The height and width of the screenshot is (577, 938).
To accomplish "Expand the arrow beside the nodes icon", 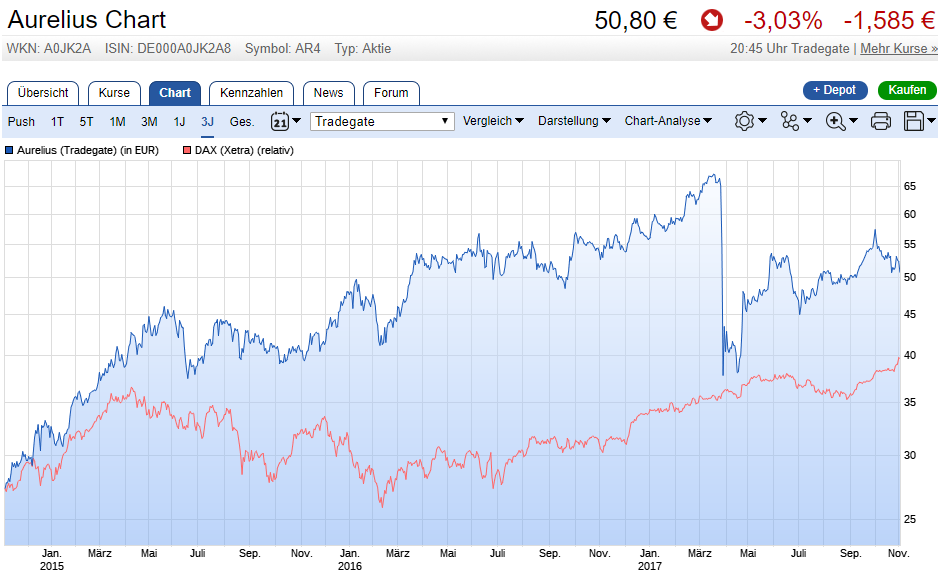I will tap(808, 121).
